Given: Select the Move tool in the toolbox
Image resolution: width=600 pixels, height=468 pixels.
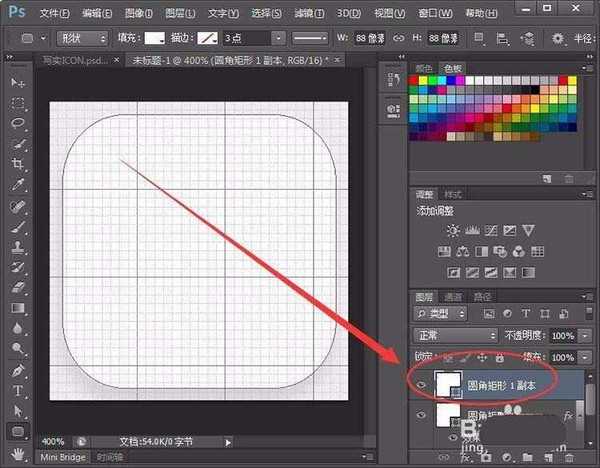Looking at the screenshot, I should [x=17, y=82].
